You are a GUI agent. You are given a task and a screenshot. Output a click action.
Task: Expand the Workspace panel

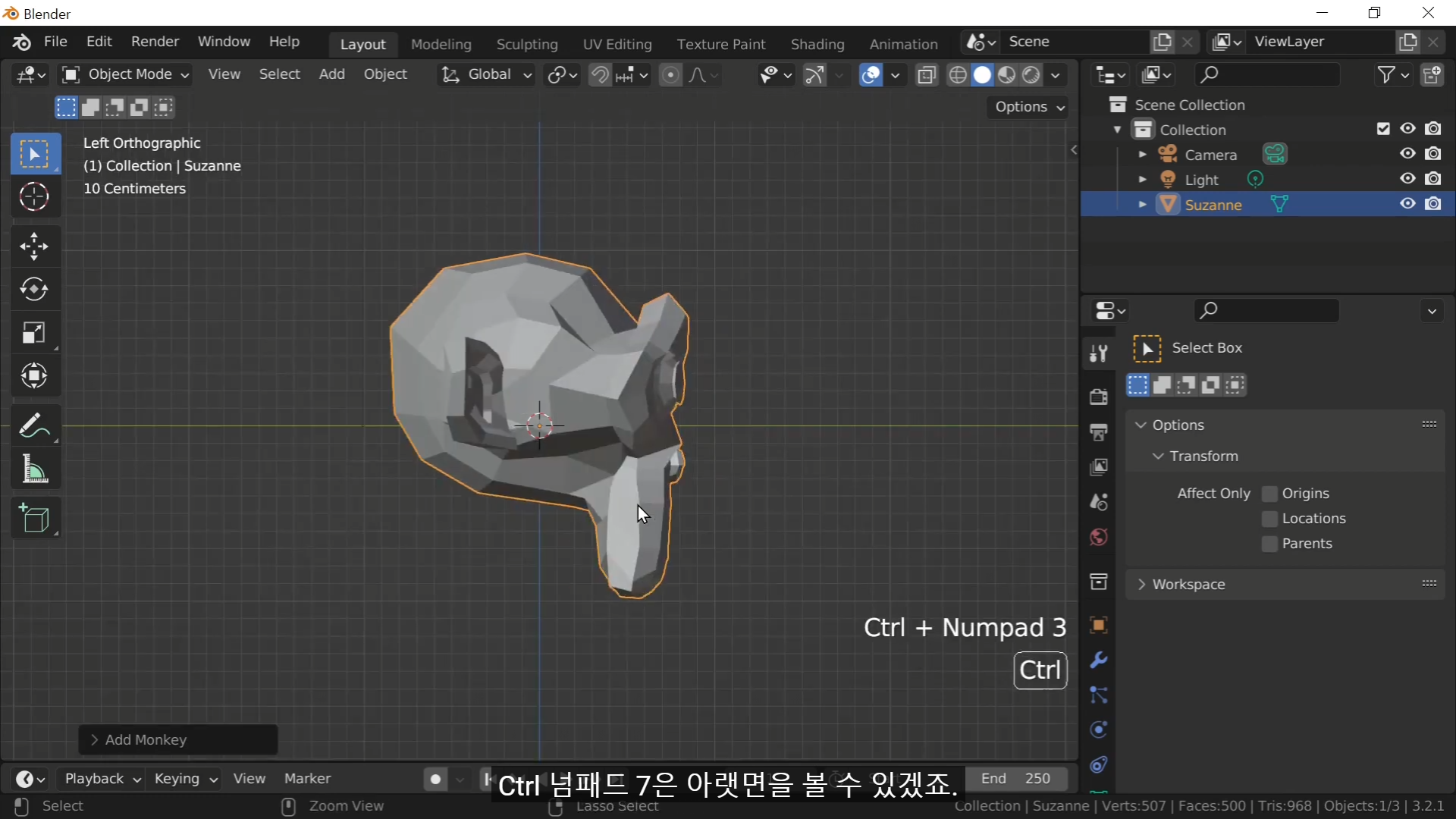(x=1188, y=585)
